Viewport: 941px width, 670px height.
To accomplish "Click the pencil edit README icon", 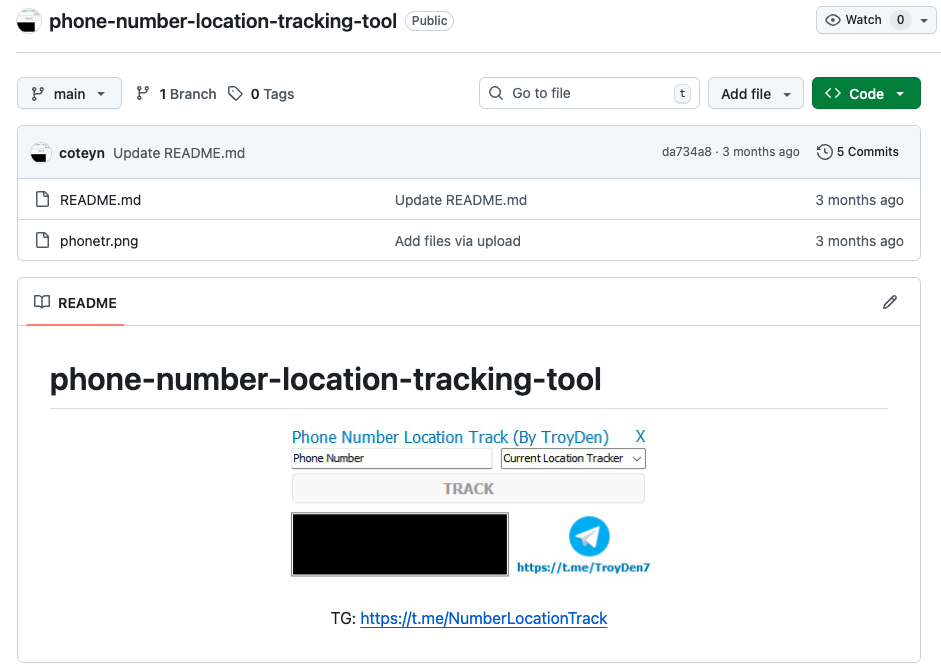I will click(x=890, y=302).
